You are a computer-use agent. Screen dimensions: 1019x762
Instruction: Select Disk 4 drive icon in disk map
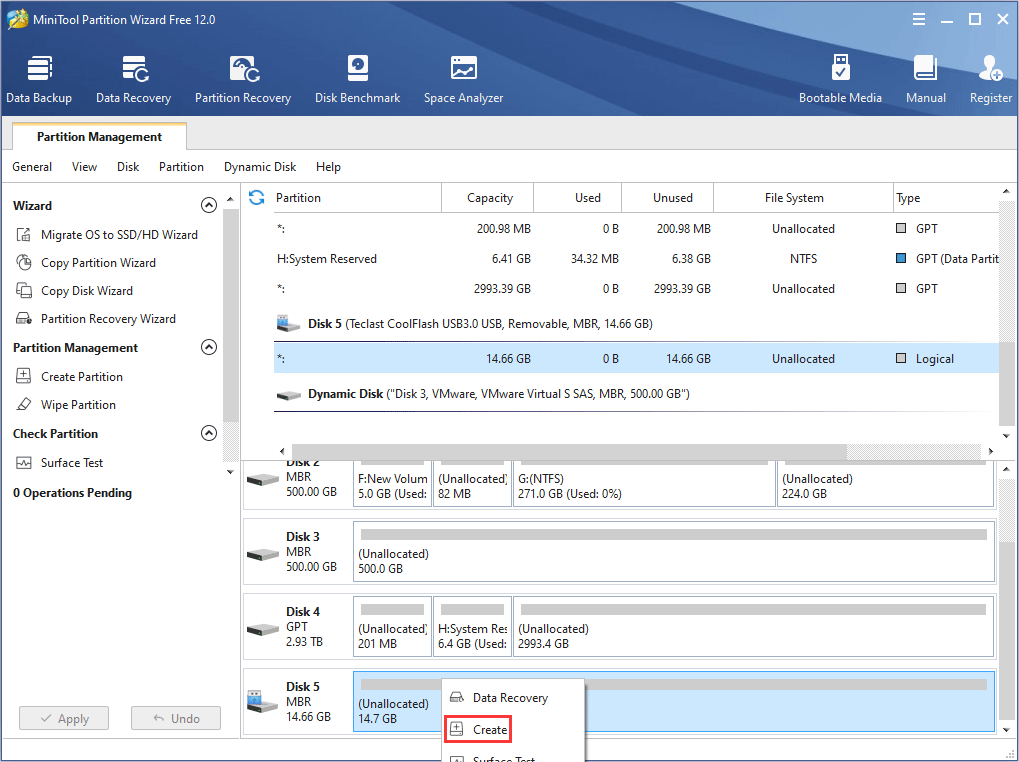click(x=263, y=629)
